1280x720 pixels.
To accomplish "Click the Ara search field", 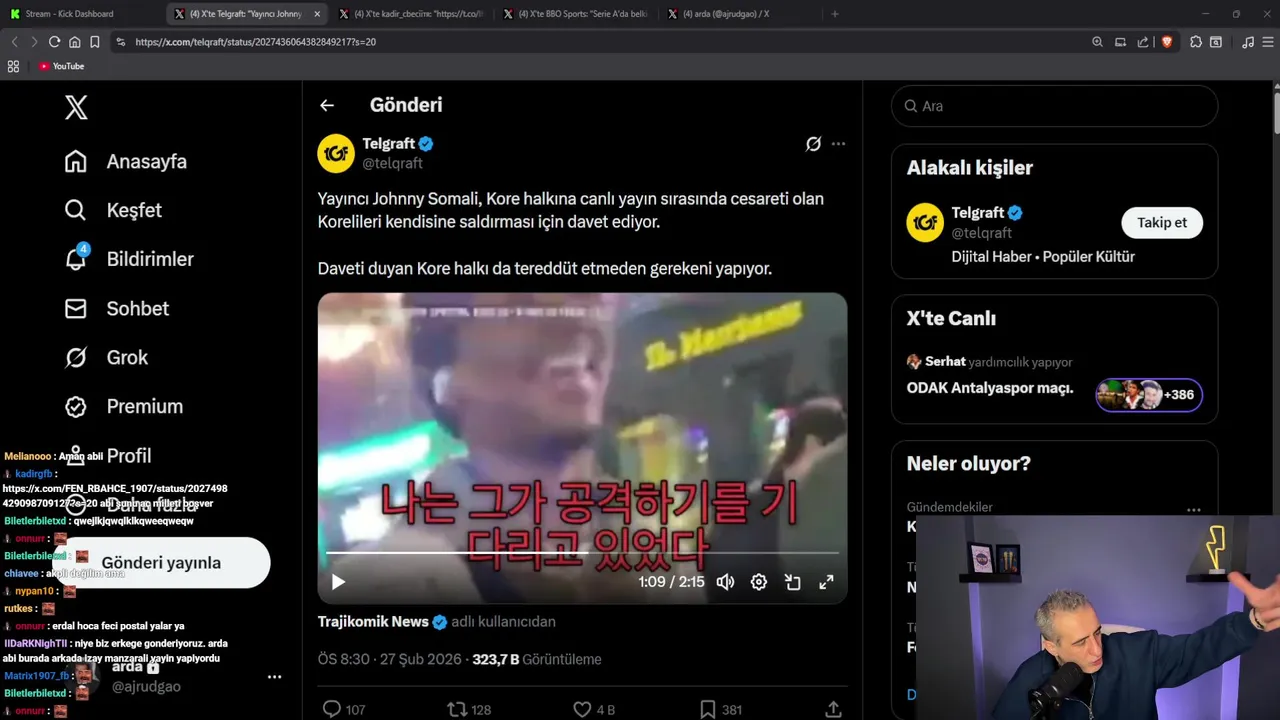I will (x=1054, y=106).
